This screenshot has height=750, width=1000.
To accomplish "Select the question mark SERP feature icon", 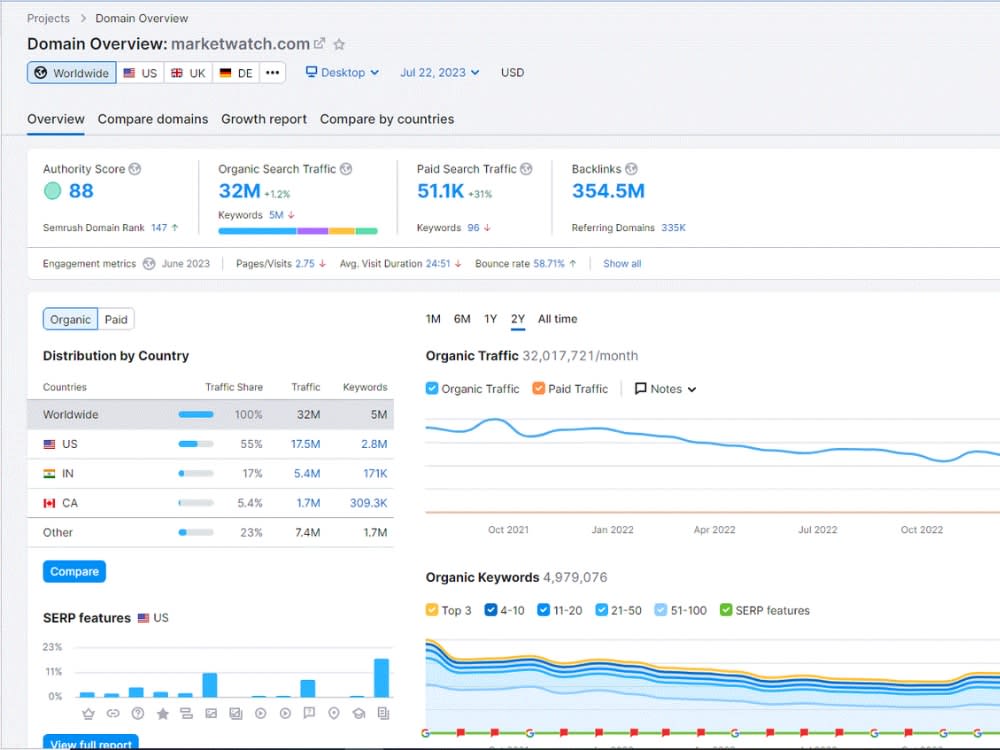I will 138,714.
